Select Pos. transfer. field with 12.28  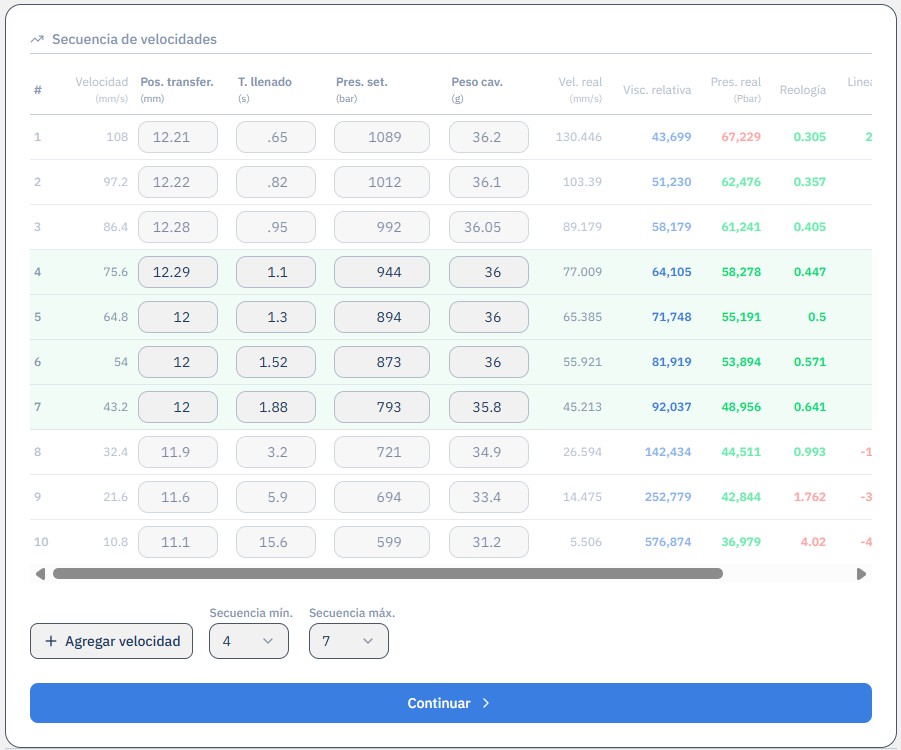[x=178, y=227]
